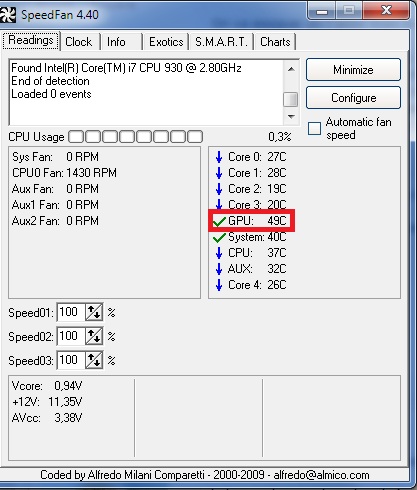The image size is (417, 490).
Task: Click the log scrollbar up arrow
Action: point(291,69)
